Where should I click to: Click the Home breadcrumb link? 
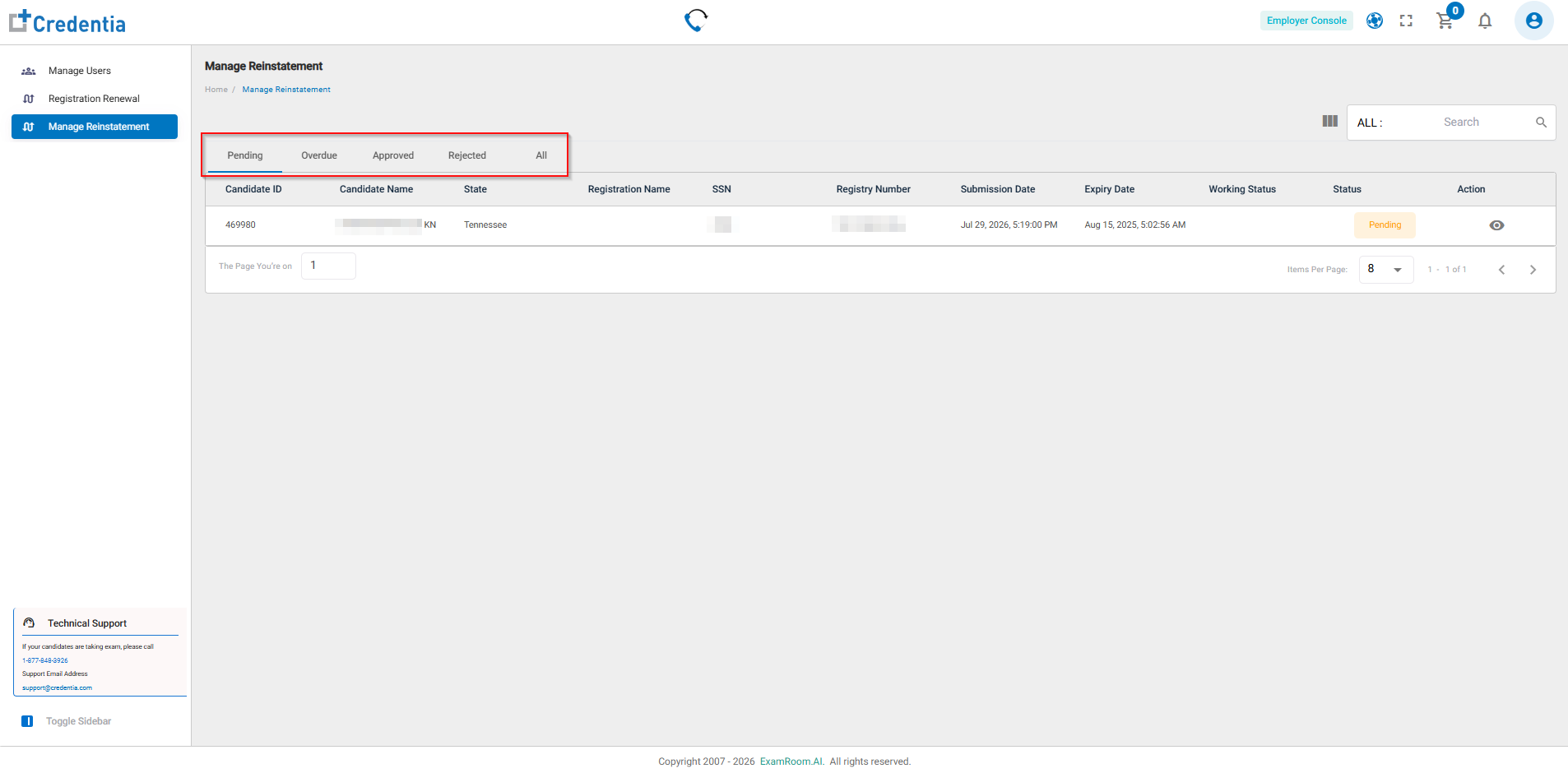coord(216,90)
